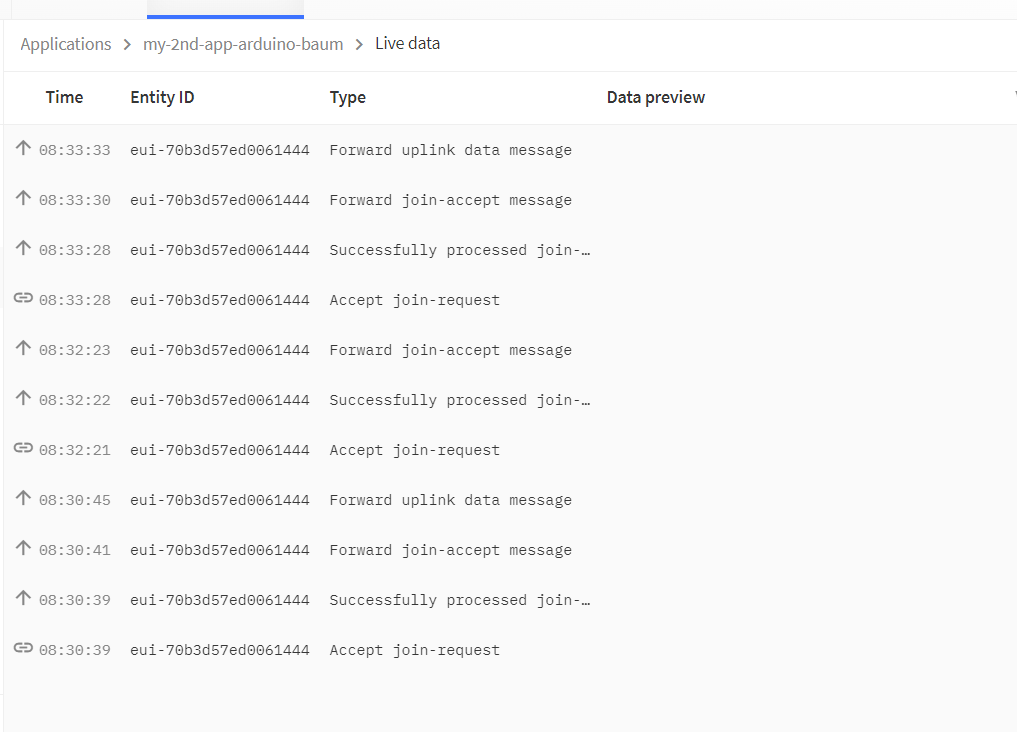The height and width of the screenshot is (732, 1017).
Task: Select 'Successfully processed join-…' at 08:32:22
Action: click(x=460, y=400)
